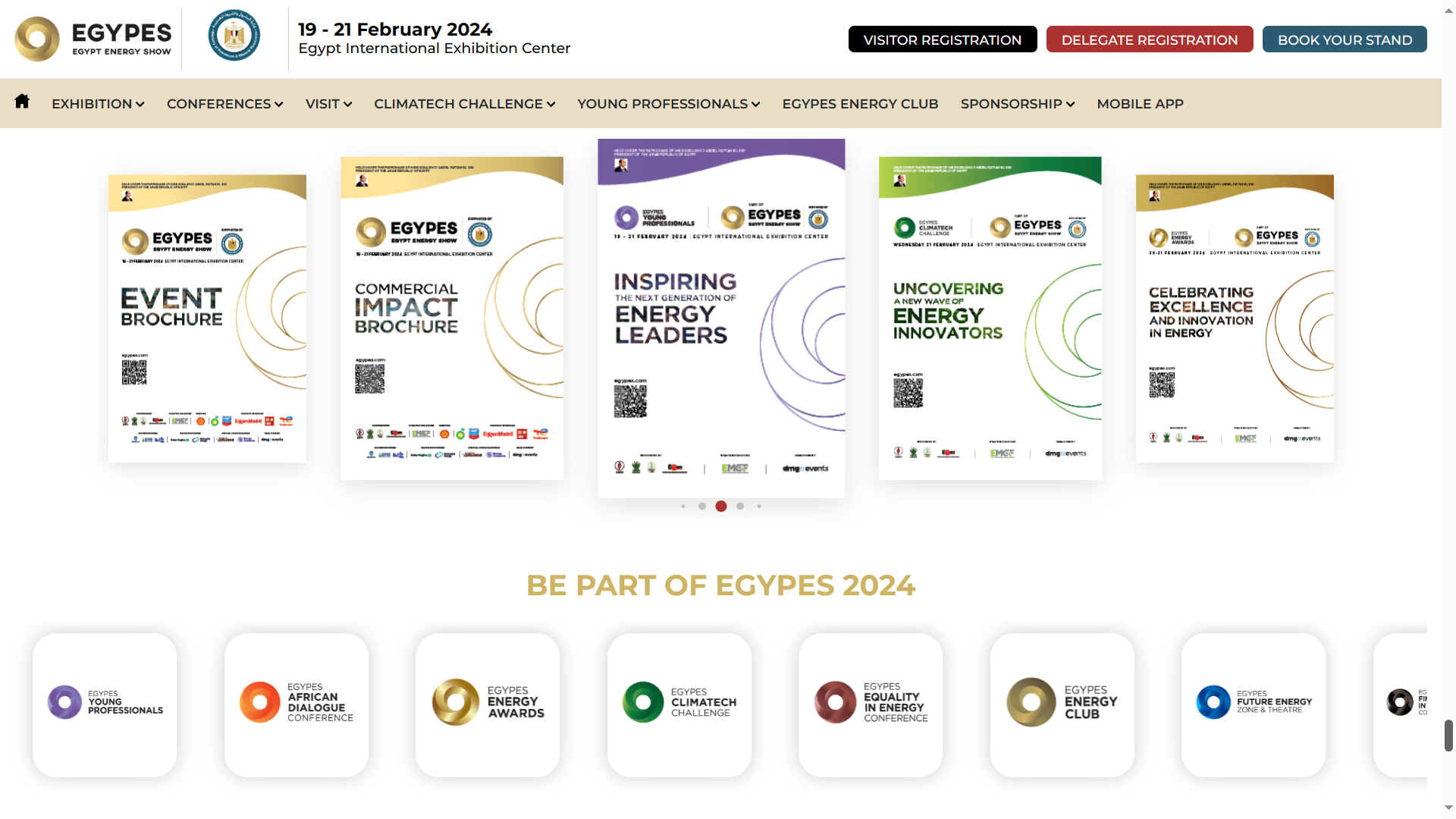The image size is (1456, 819).
Task: Select the second carousel pagination dot
Action: pos(702,506)
